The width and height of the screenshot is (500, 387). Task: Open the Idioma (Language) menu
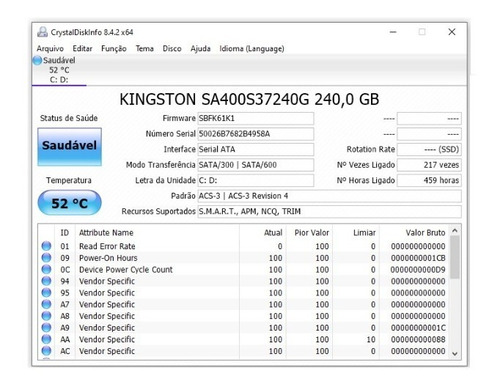(x=252, y=49)
